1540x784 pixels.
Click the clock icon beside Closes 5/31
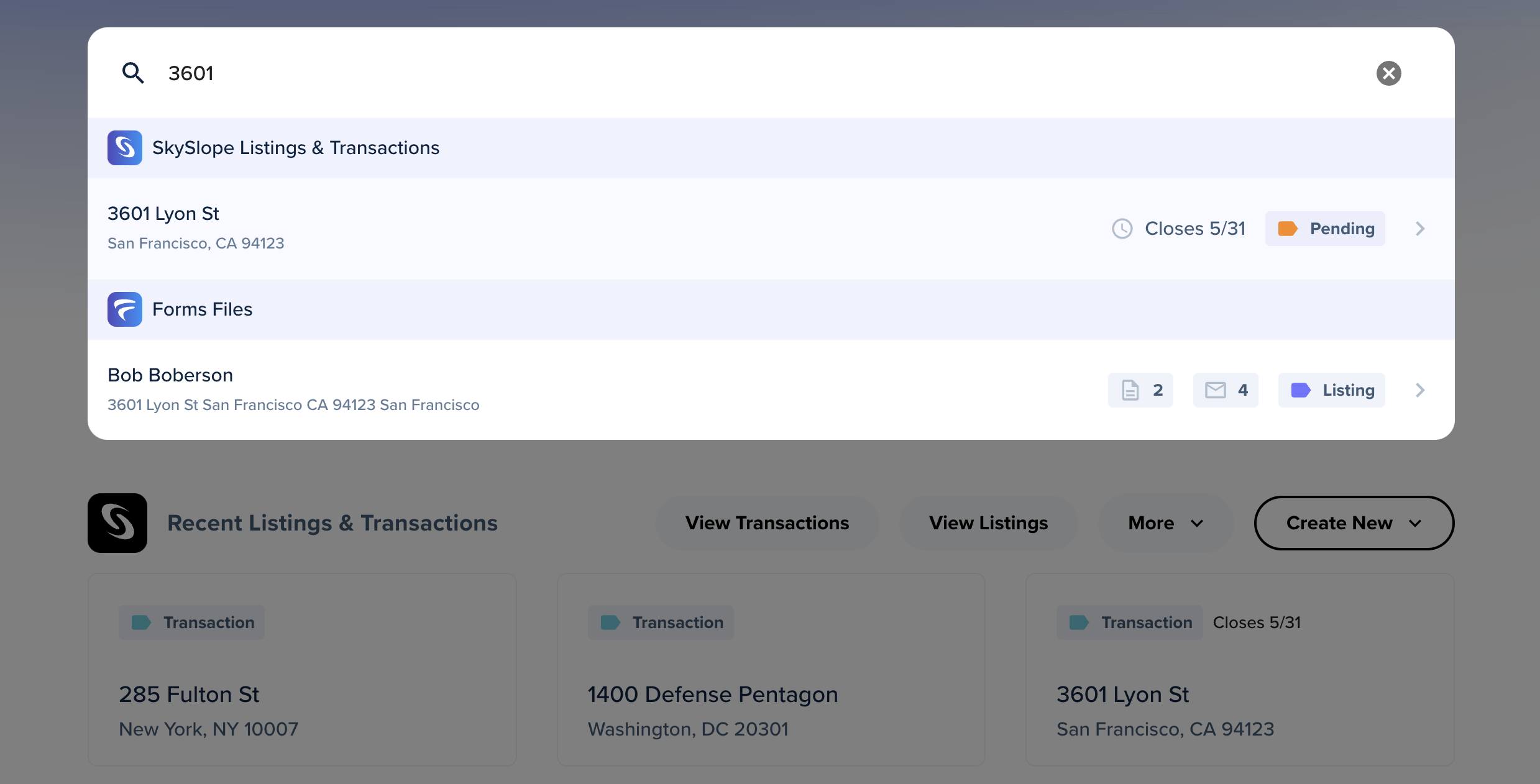[x=1122, y=229]
